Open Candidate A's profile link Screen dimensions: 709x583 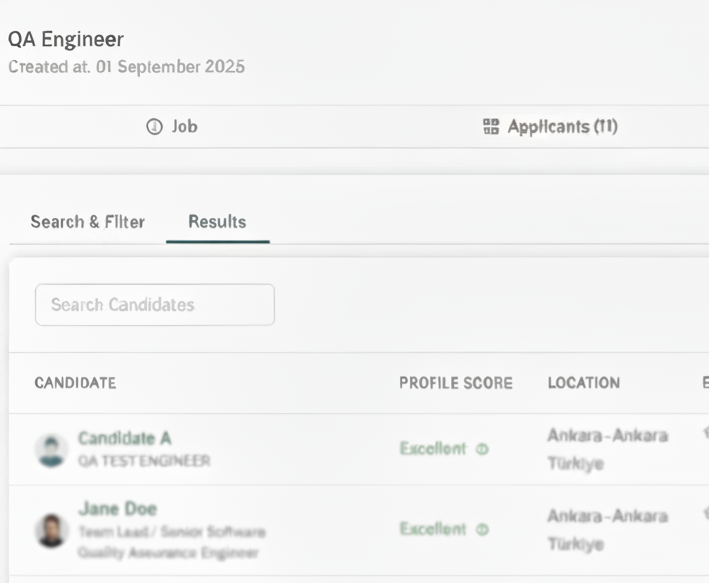125,438
